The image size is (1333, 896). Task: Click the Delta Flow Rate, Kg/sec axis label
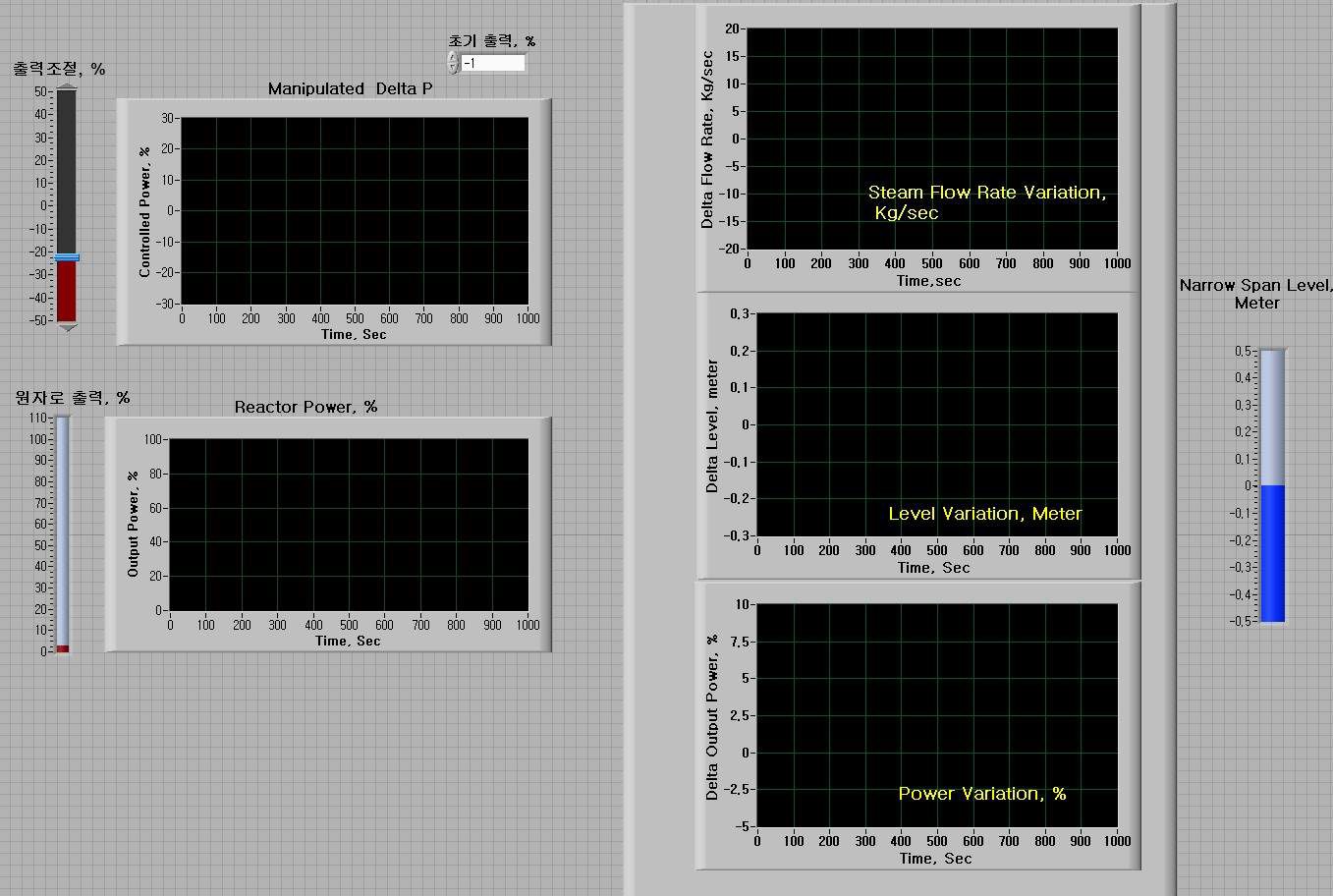707,140
